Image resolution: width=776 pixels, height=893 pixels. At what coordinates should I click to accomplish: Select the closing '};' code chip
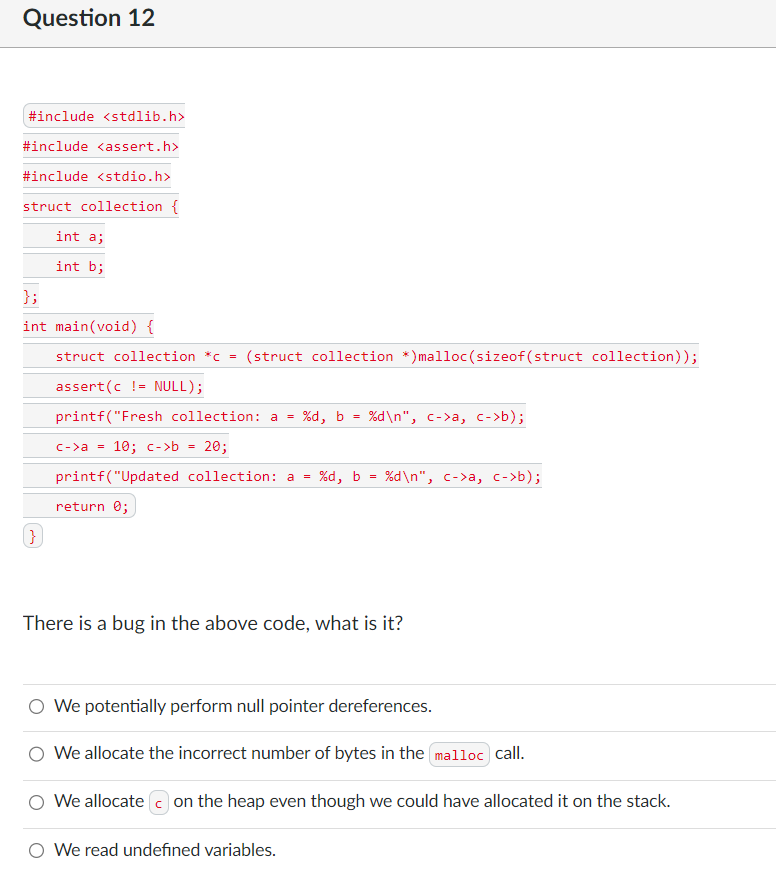click(29, 296)
